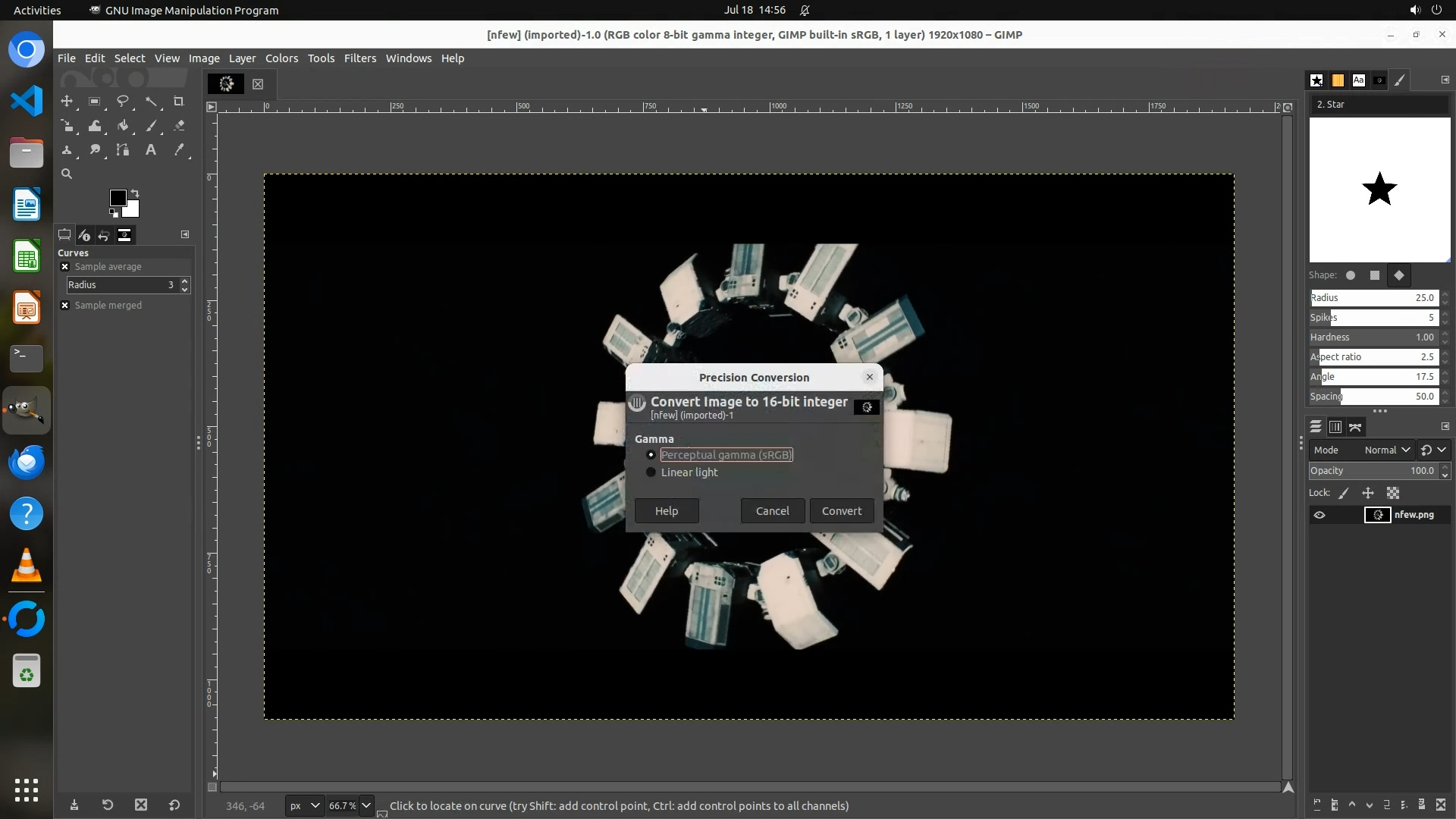Image resolution: width=1456 pixels, height=819 pixels.
Task: Select the Text tool
Action: point(151,150)
